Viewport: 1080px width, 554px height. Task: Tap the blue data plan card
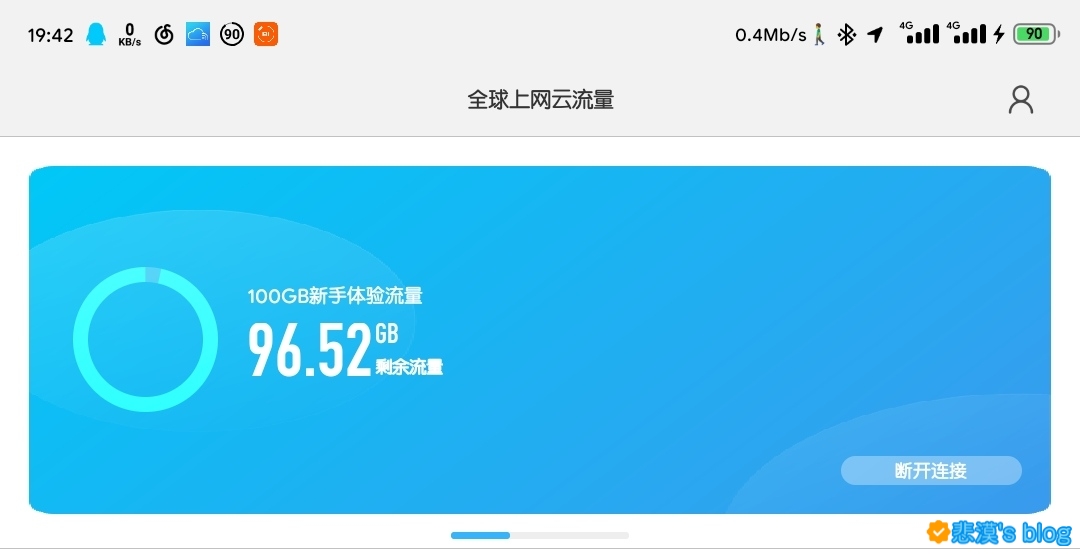(x=540, y=340)
